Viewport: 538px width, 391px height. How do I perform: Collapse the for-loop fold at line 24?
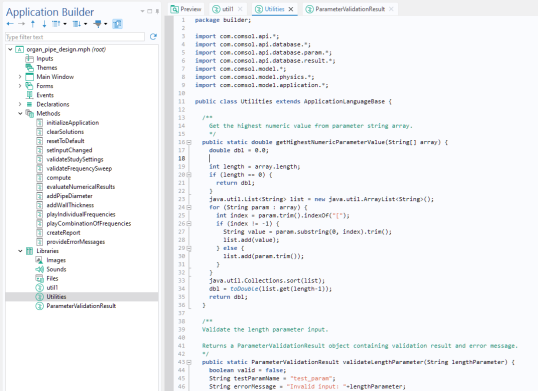tap(189, 208)
